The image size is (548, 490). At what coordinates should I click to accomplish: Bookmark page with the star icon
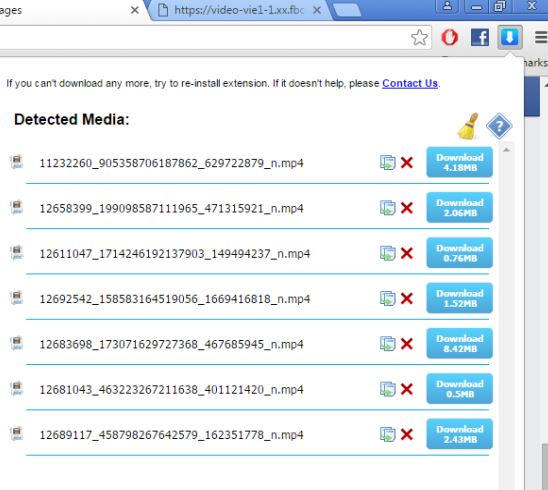419,37
